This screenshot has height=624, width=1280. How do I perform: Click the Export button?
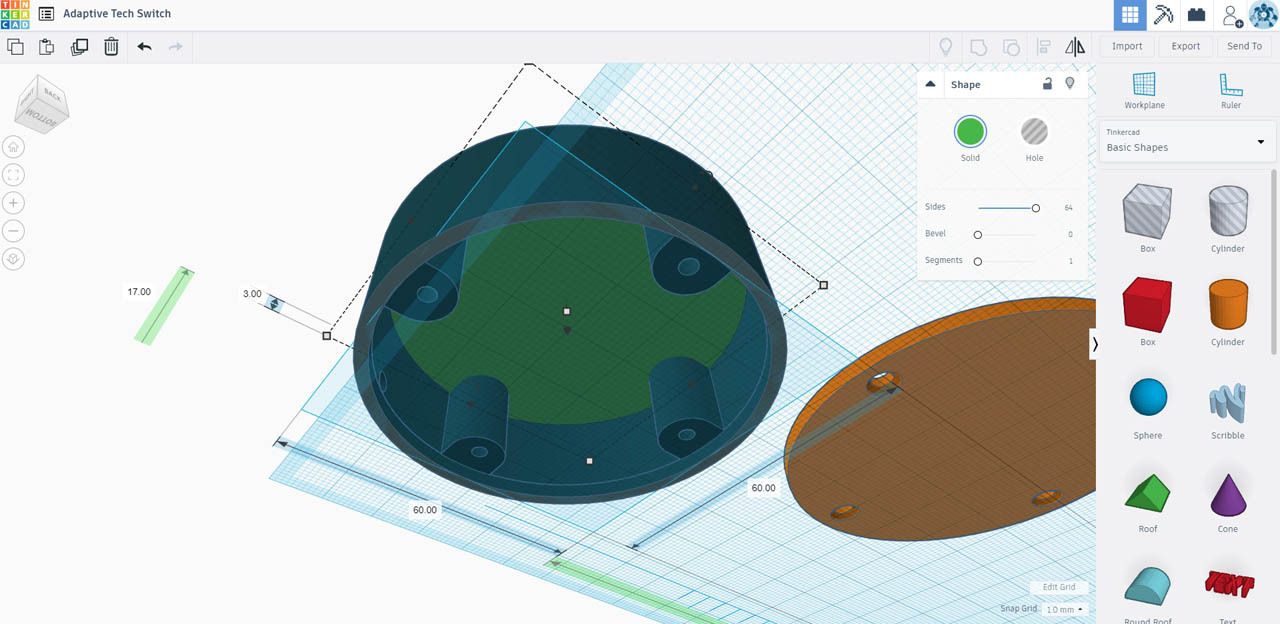(1185, 46)
